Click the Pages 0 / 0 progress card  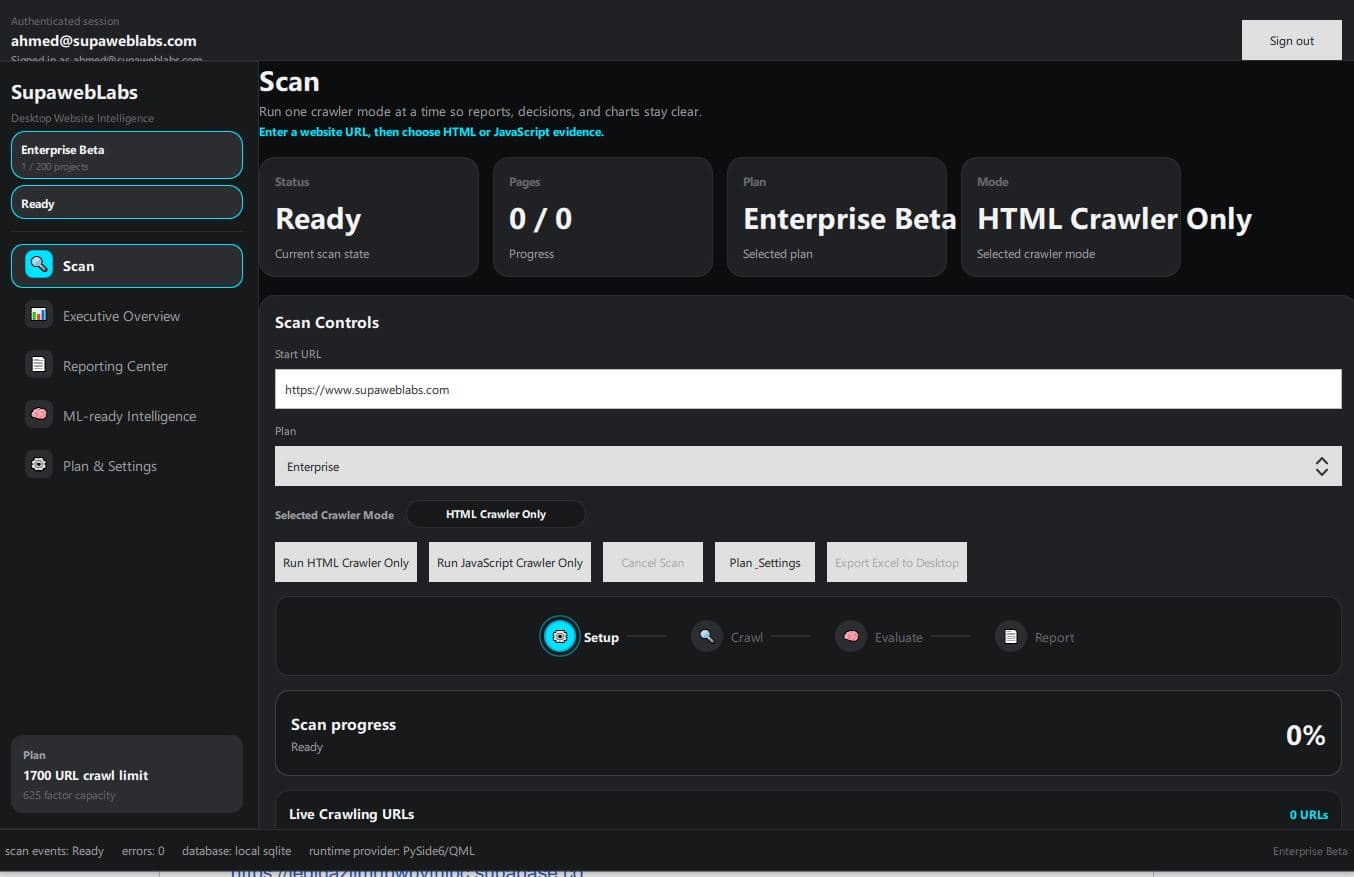[603, 217]
